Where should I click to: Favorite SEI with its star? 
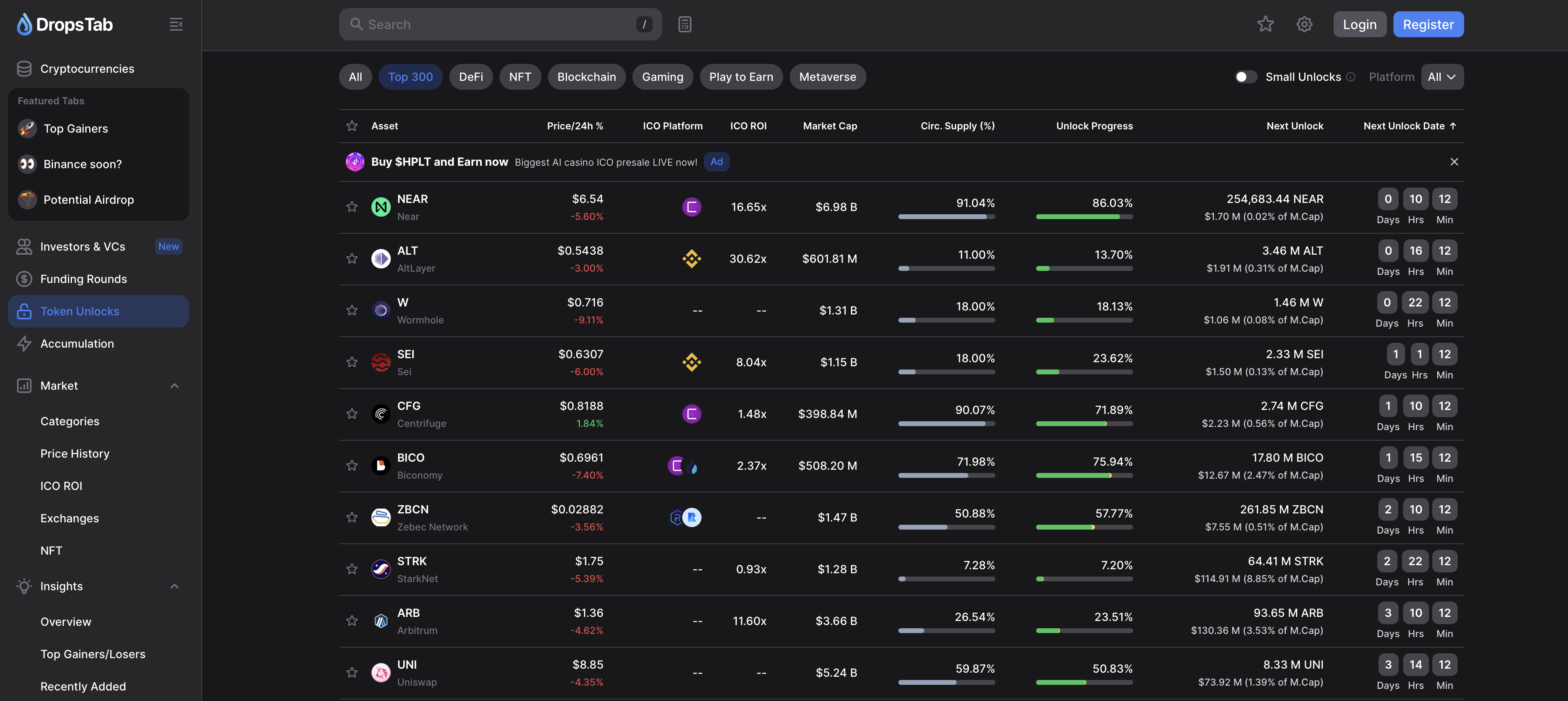click(352, 362)
